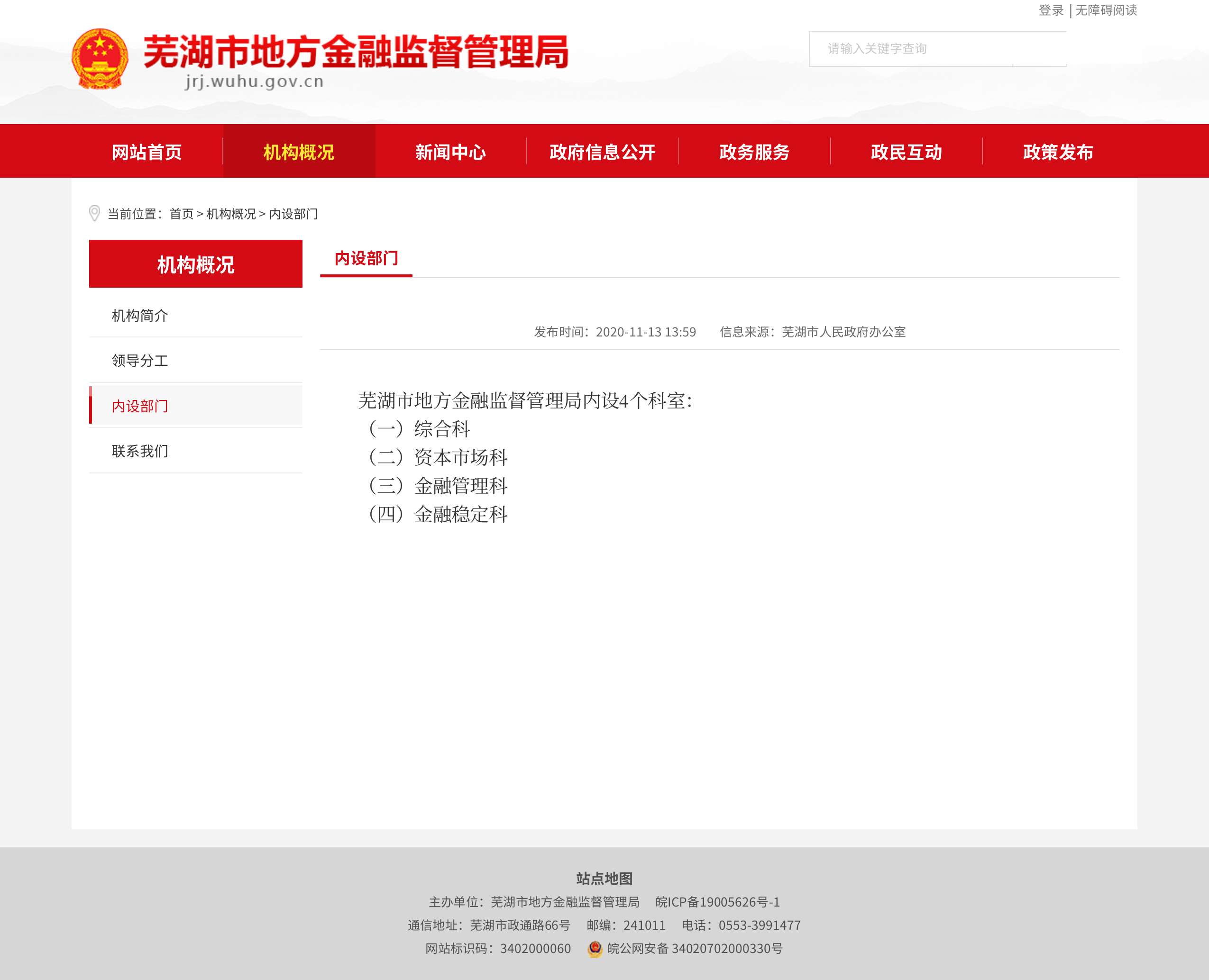1209x980 pixels.
Task: Click 机构概况 in the breadcrumb
Action: click(231, 214)
